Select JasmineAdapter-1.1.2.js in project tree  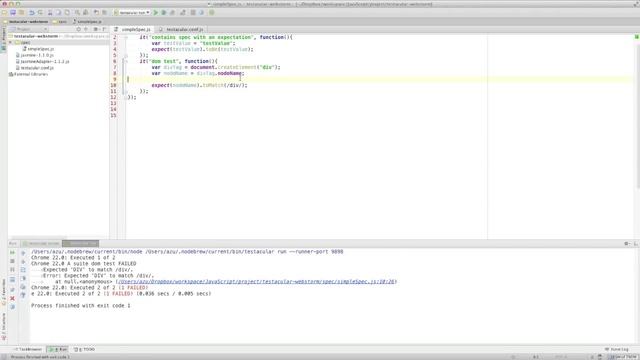tap(42, 61)
